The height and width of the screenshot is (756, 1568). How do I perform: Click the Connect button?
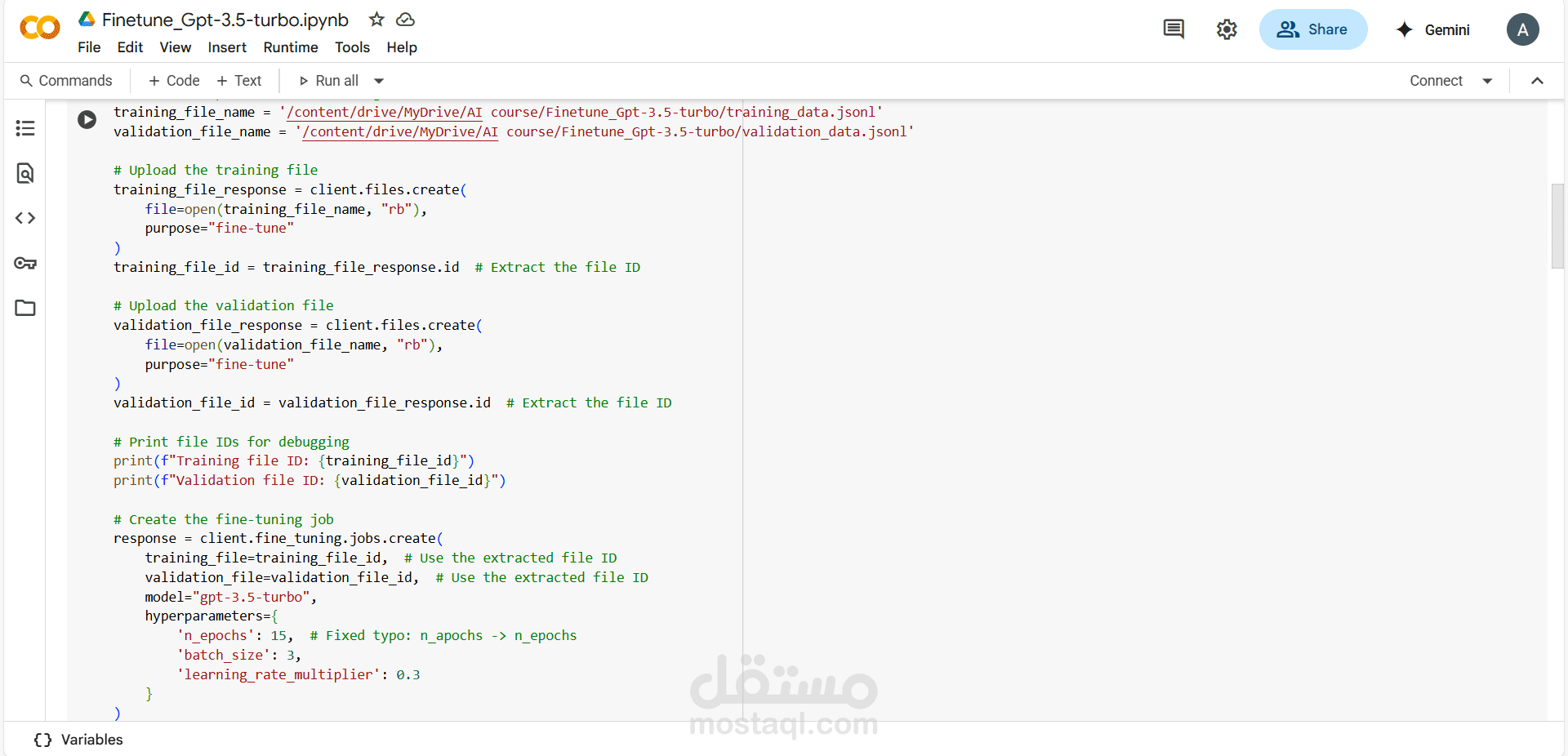pyautogui.click(x=1436, y=81)
